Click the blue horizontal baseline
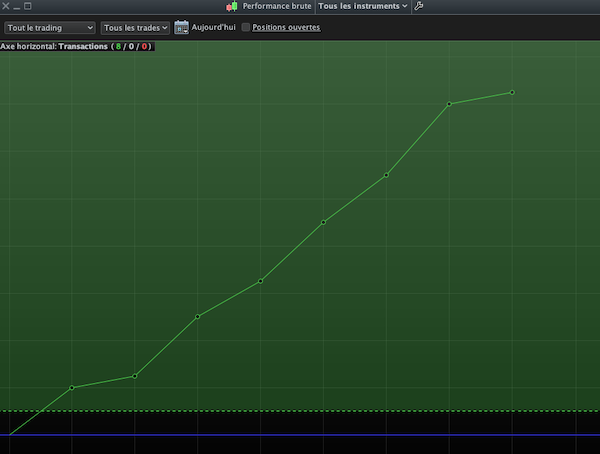 coord(300,435)
